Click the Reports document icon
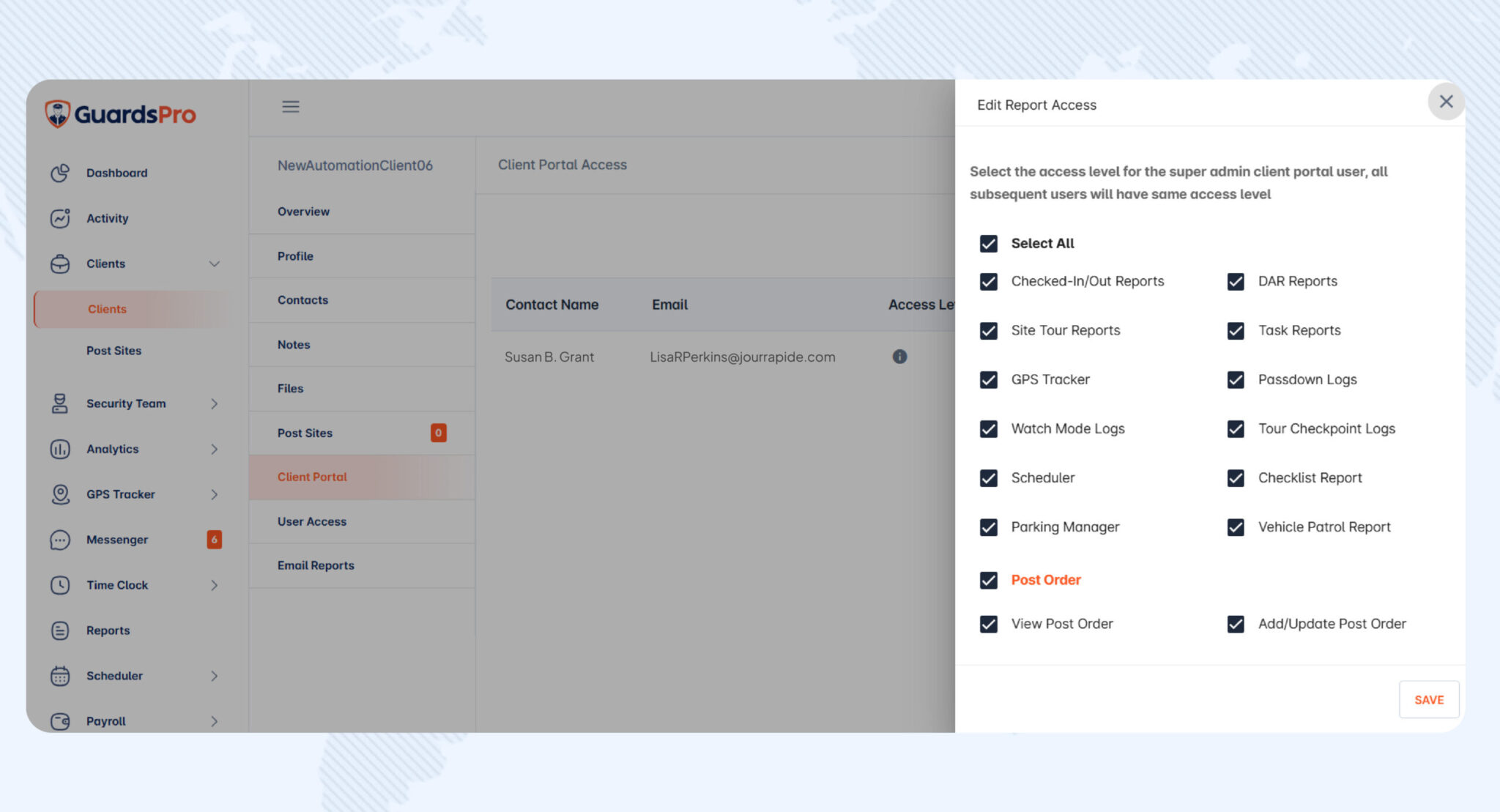Viewport: 1500px width, 812px height. (60, 630)
